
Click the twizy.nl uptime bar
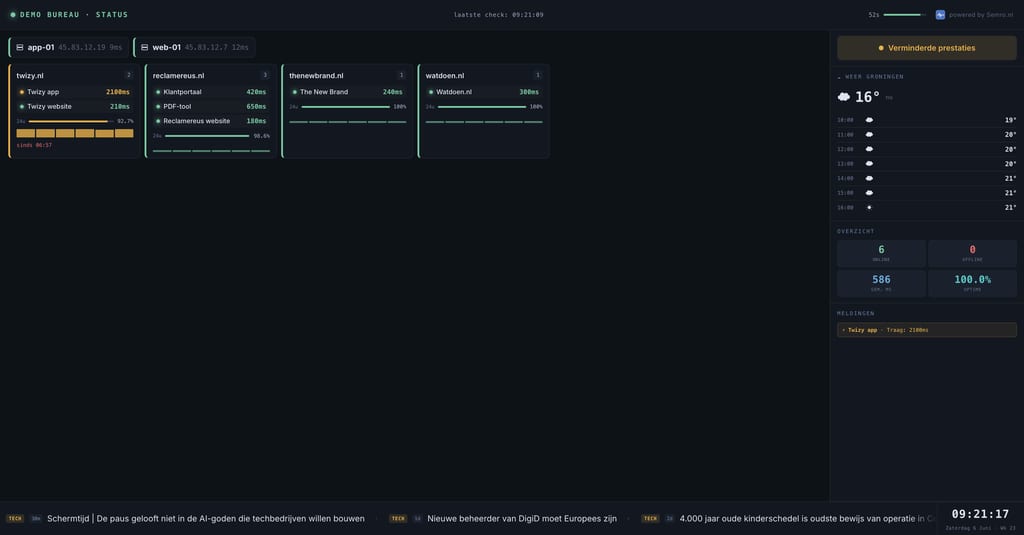pos(71,121)
